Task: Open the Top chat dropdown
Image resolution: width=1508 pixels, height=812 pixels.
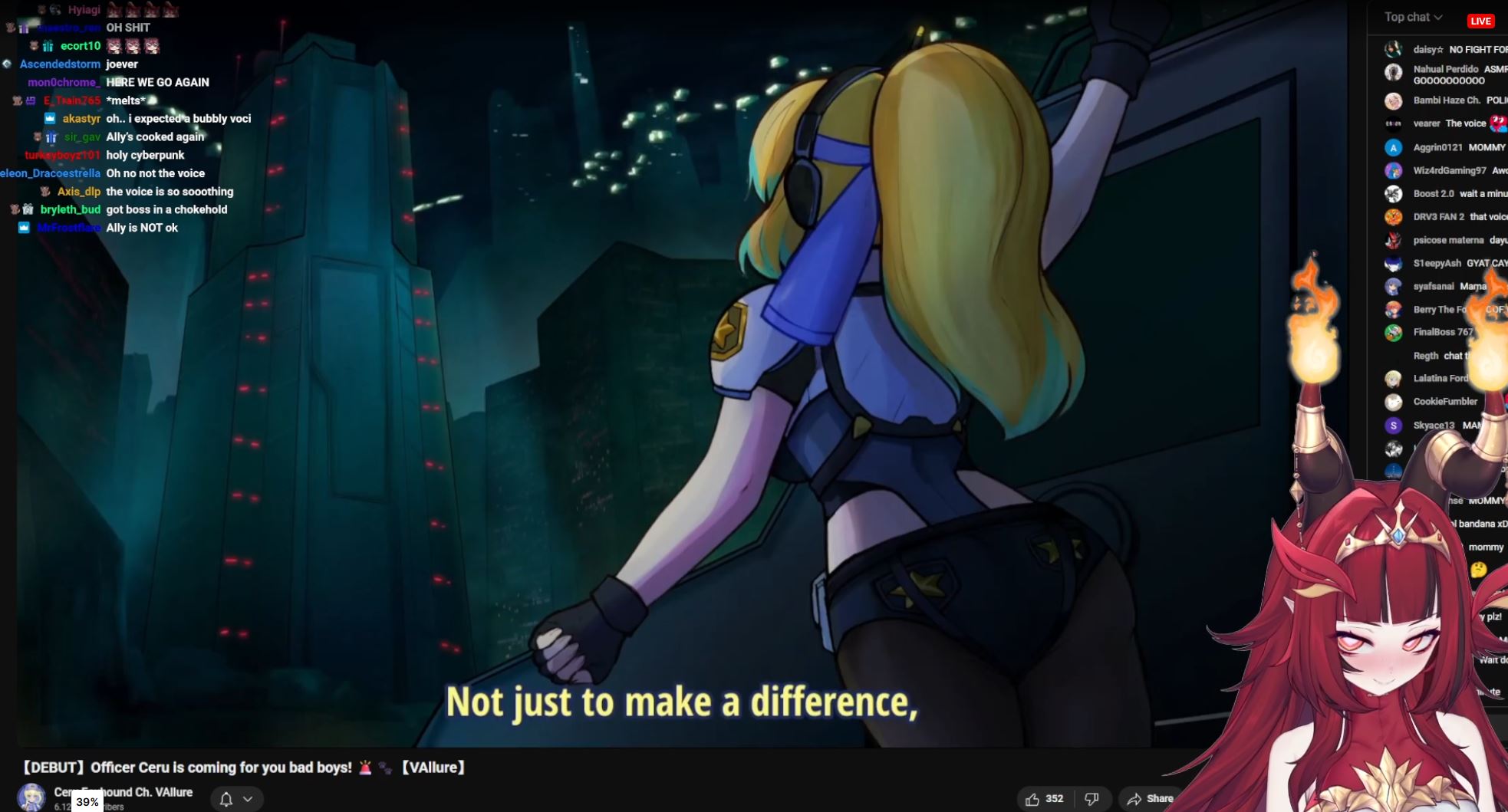Action: point(1413,17)
